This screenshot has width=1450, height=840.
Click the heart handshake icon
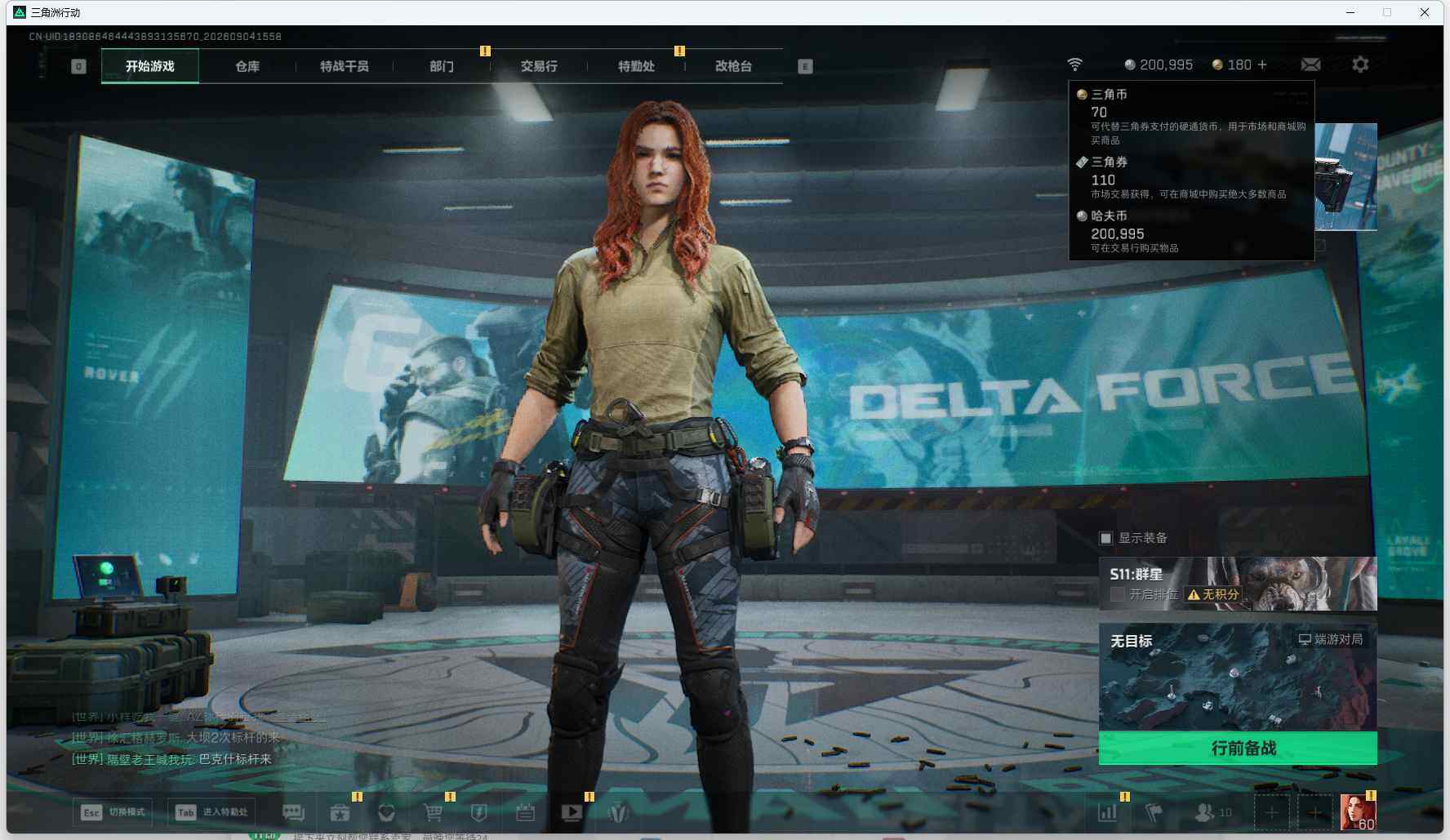point(386,812)
